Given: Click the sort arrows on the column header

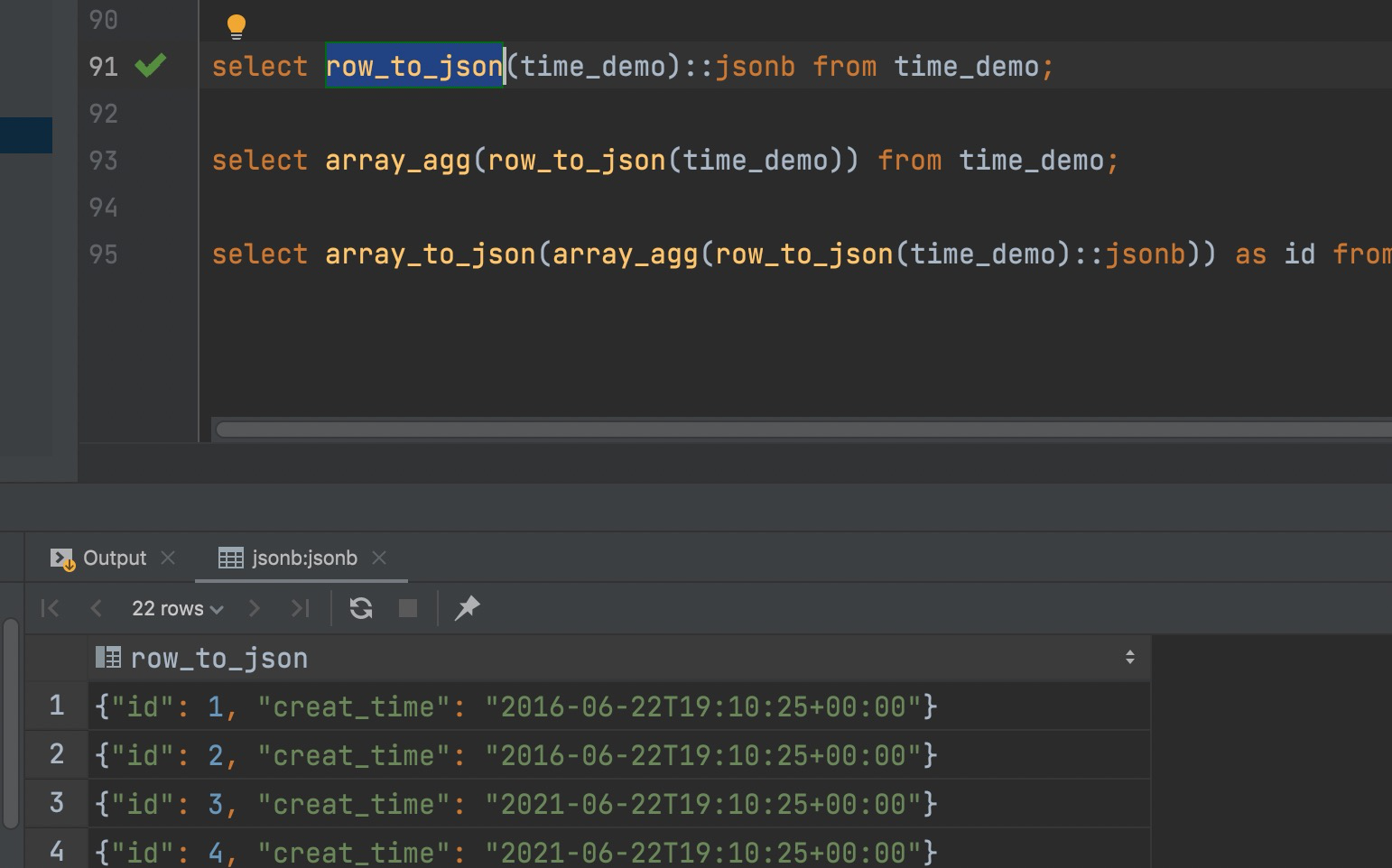Looking at the screenshot, I should pos(1131,658).
